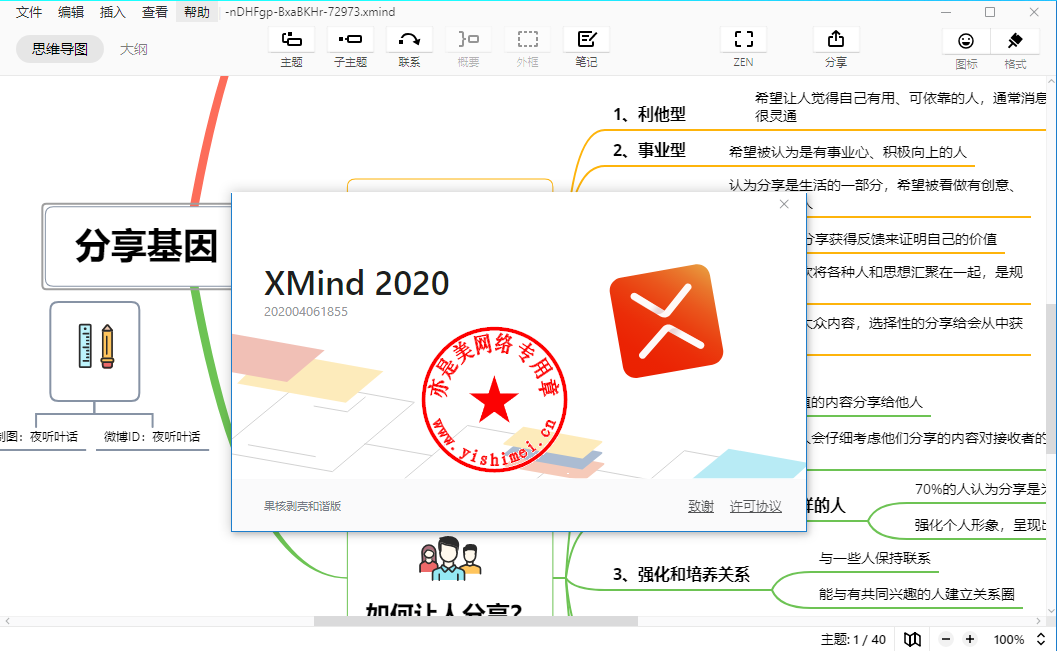Click the people illustration image
The width and height of the screenshot is (1057, 651).
450,558
